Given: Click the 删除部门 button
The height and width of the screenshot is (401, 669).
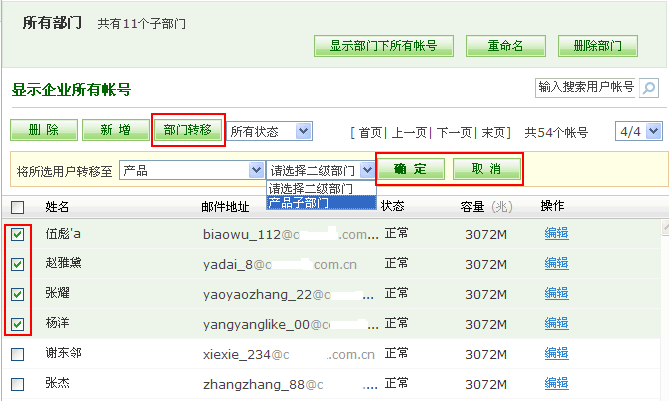Looking at the screenshot, I should pos(598,46).
